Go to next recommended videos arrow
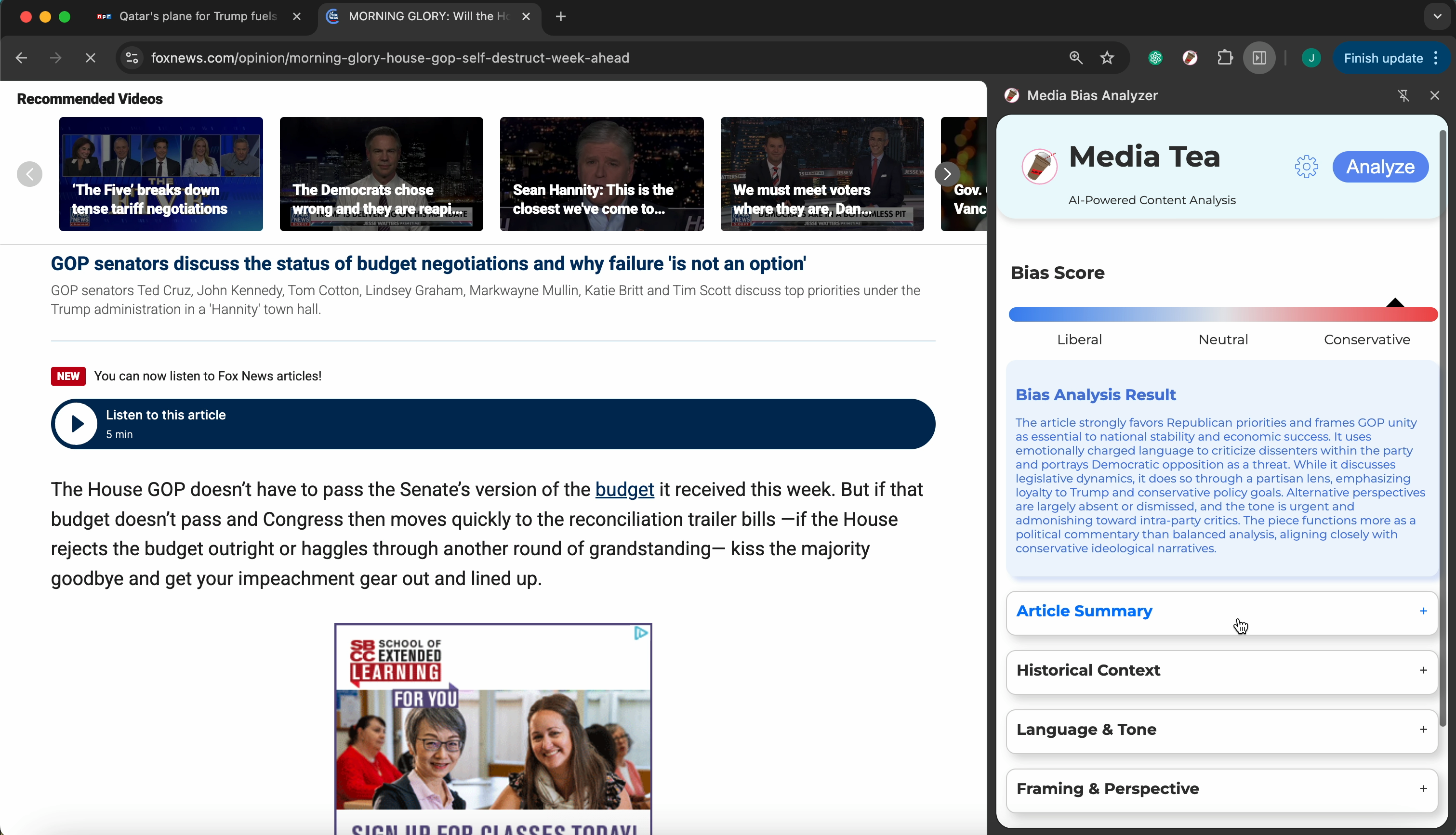1456x835 pixels. click(947, 174)
